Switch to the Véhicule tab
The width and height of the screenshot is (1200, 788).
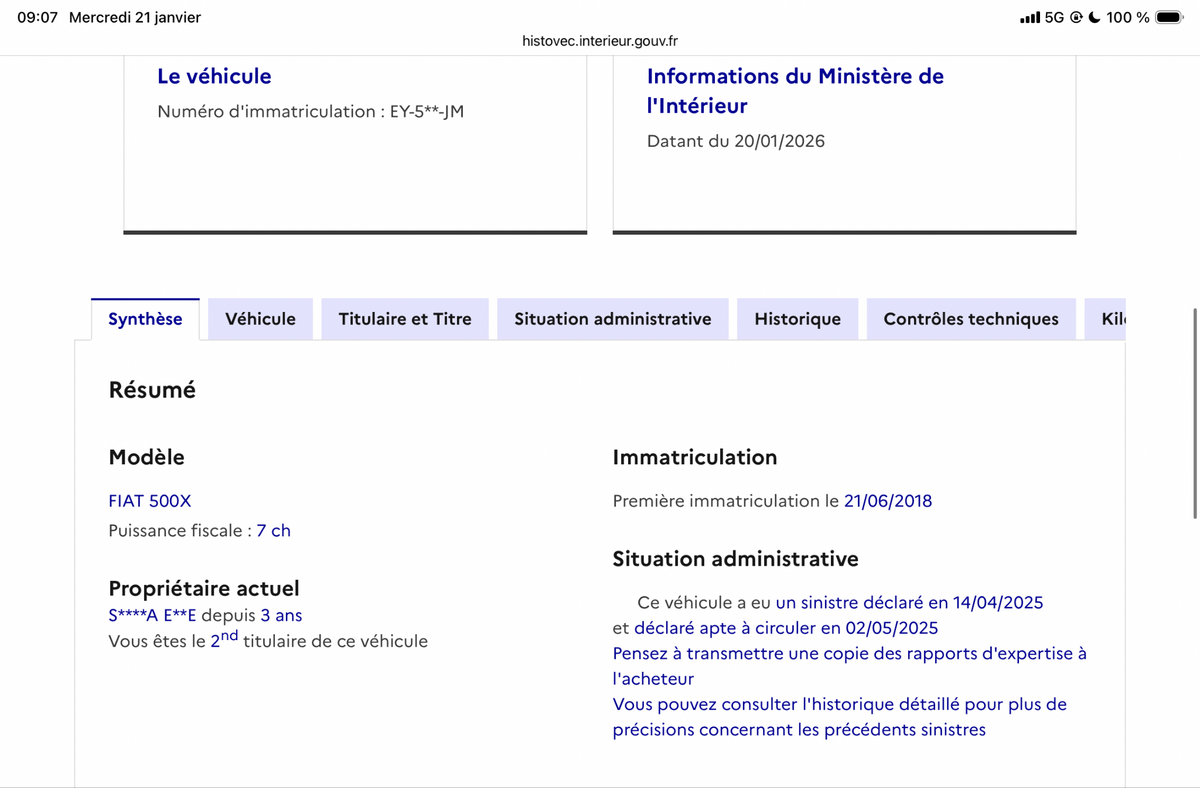(260, 319)
